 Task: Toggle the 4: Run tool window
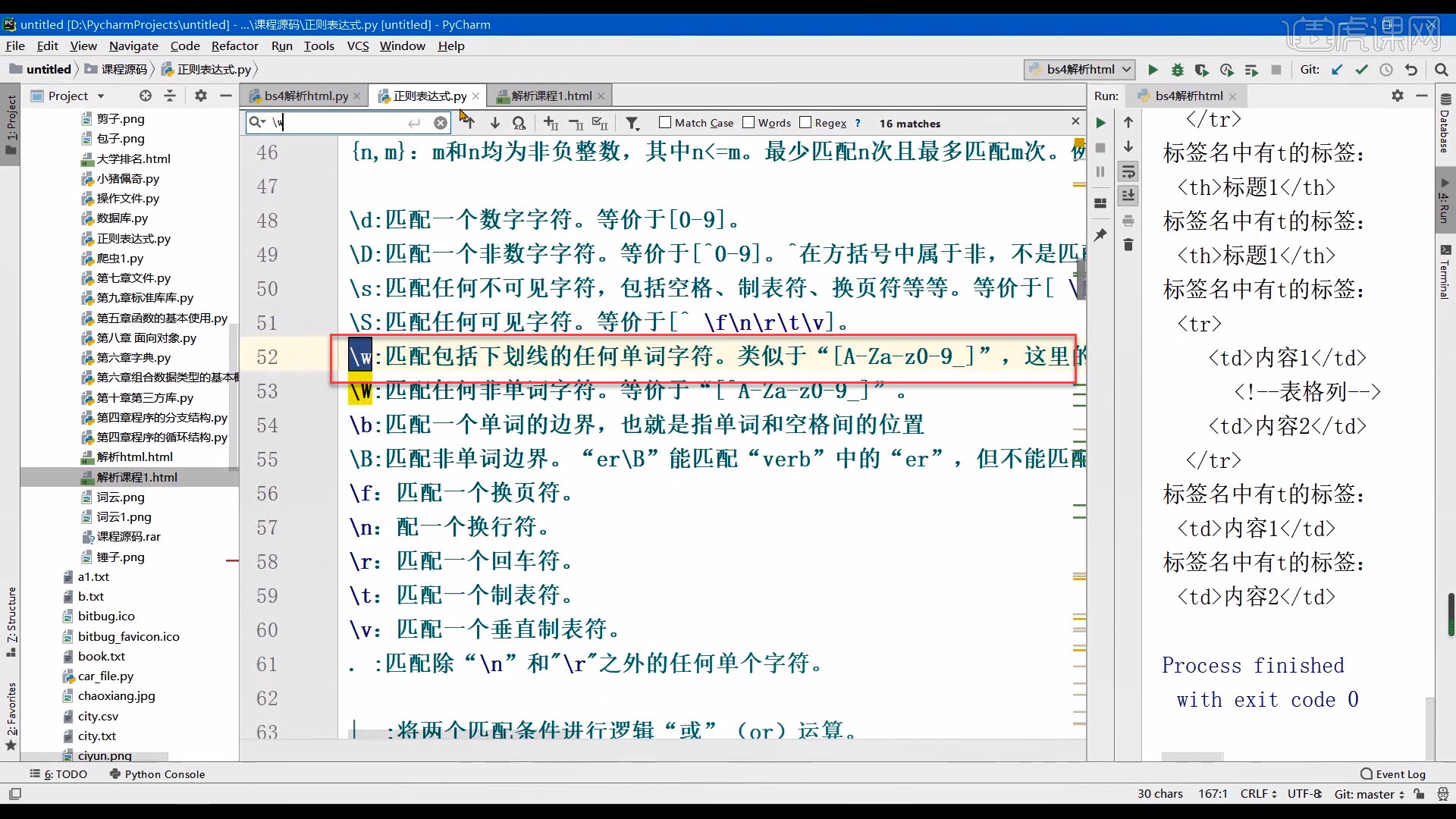(x=1445, y=202)
